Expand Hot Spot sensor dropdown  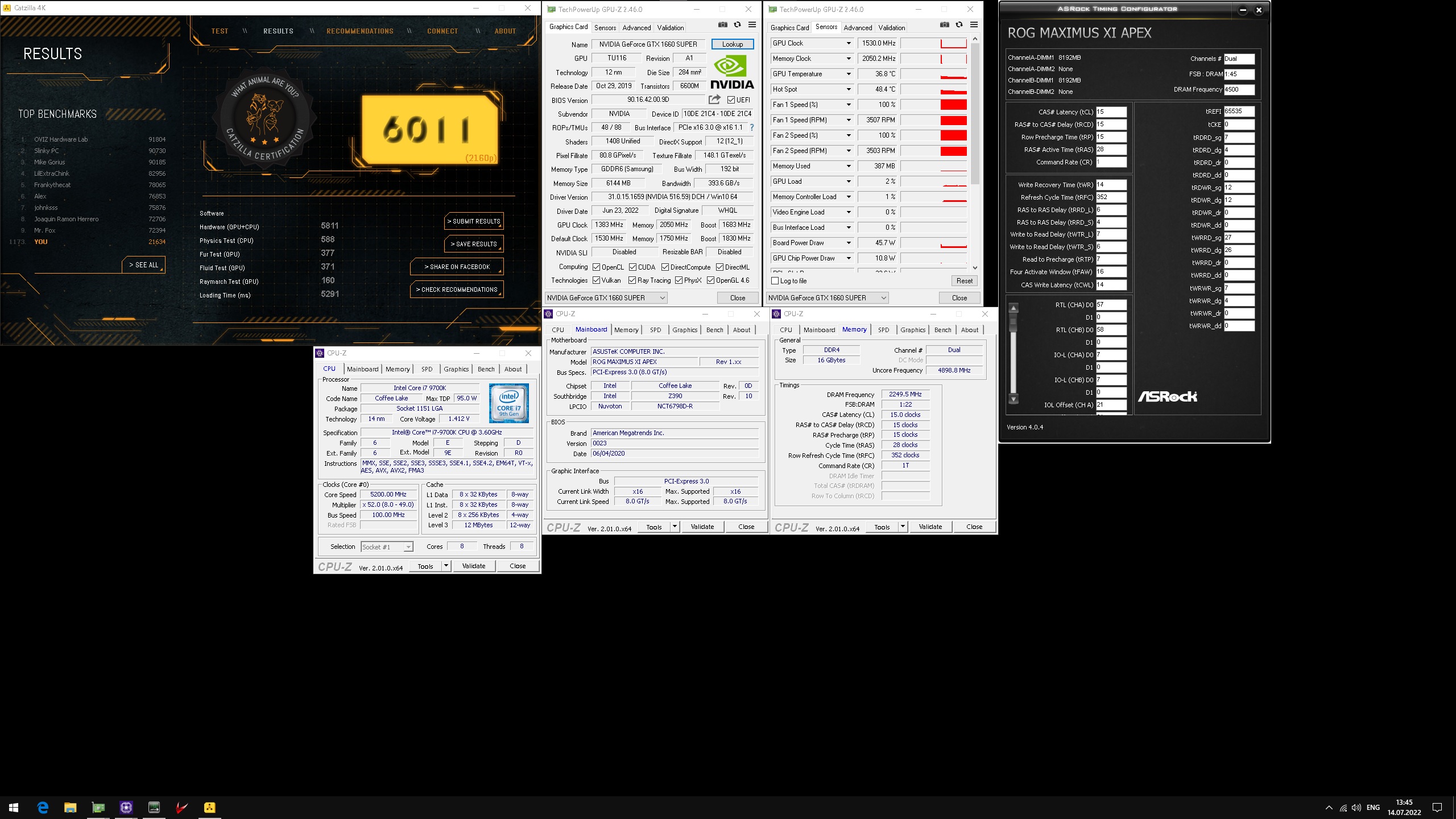pyautogui.click(x=849, y=89)
